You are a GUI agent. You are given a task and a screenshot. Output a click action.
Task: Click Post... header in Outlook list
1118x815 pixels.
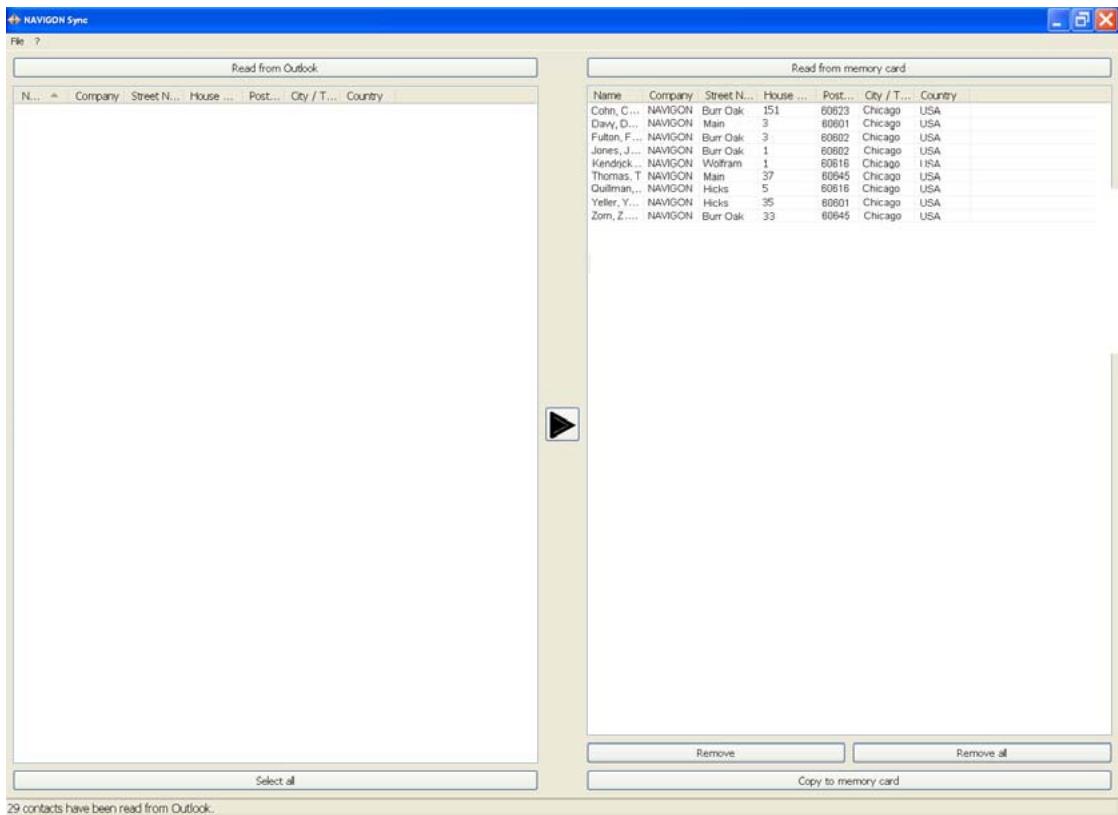click(x=264, y=96)
